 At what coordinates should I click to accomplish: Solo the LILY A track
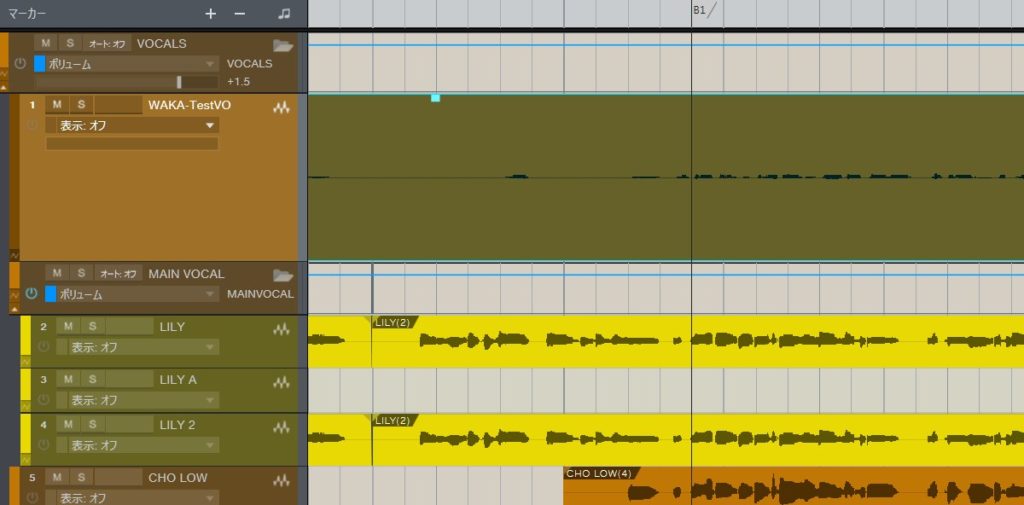(92, 379)
